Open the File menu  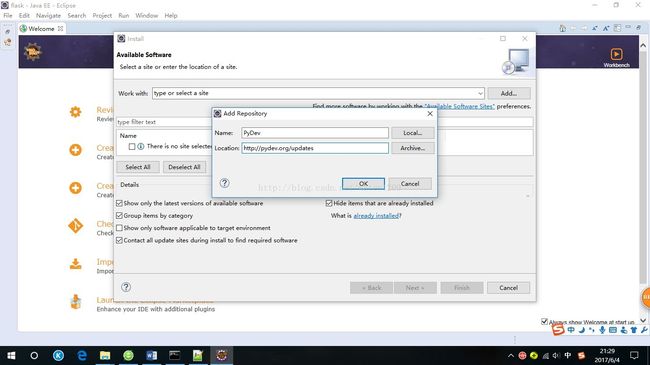(8, 15)
